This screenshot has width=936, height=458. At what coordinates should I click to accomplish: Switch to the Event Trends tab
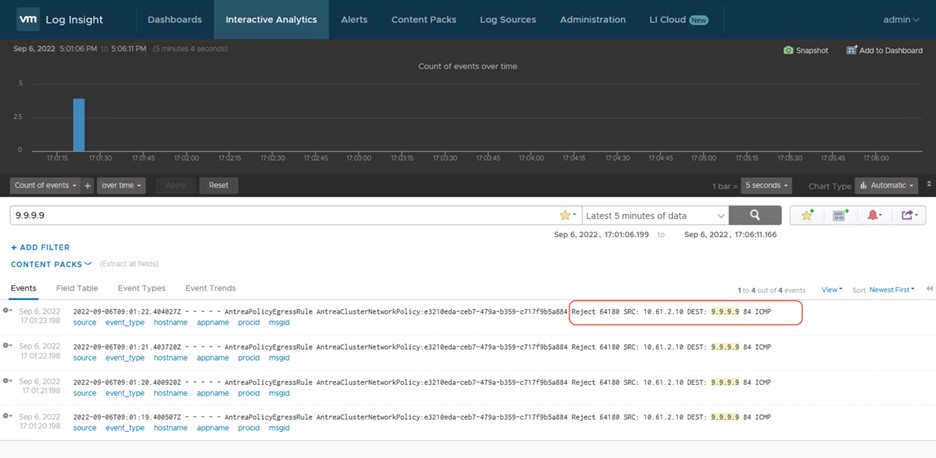(210, 288)
